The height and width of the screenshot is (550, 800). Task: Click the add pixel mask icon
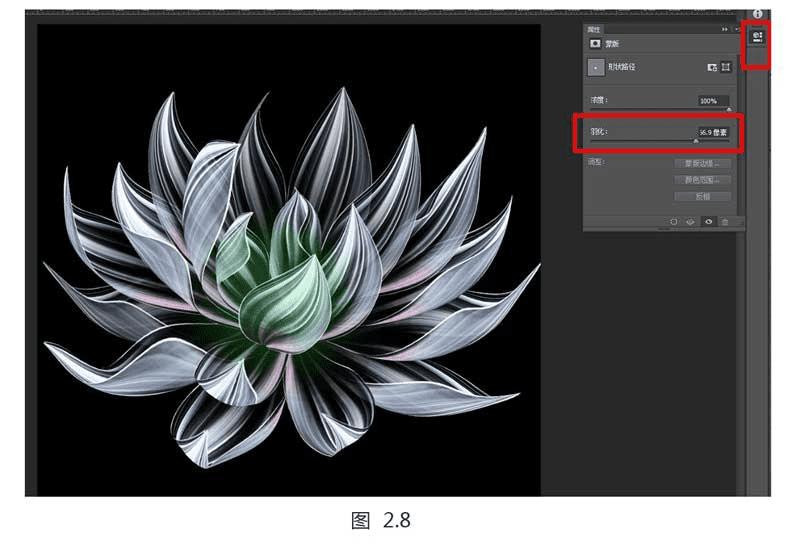712,67
